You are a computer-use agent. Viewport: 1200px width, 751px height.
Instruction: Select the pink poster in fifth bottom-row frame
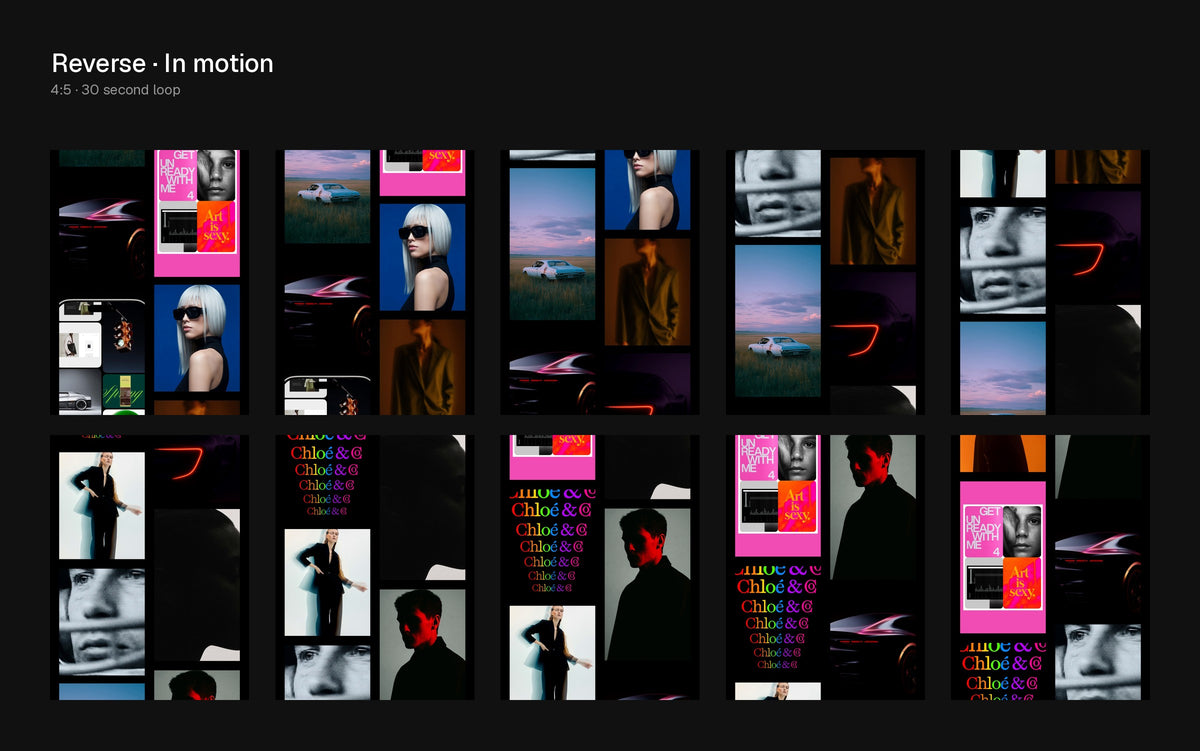[x=1002, y=557]
